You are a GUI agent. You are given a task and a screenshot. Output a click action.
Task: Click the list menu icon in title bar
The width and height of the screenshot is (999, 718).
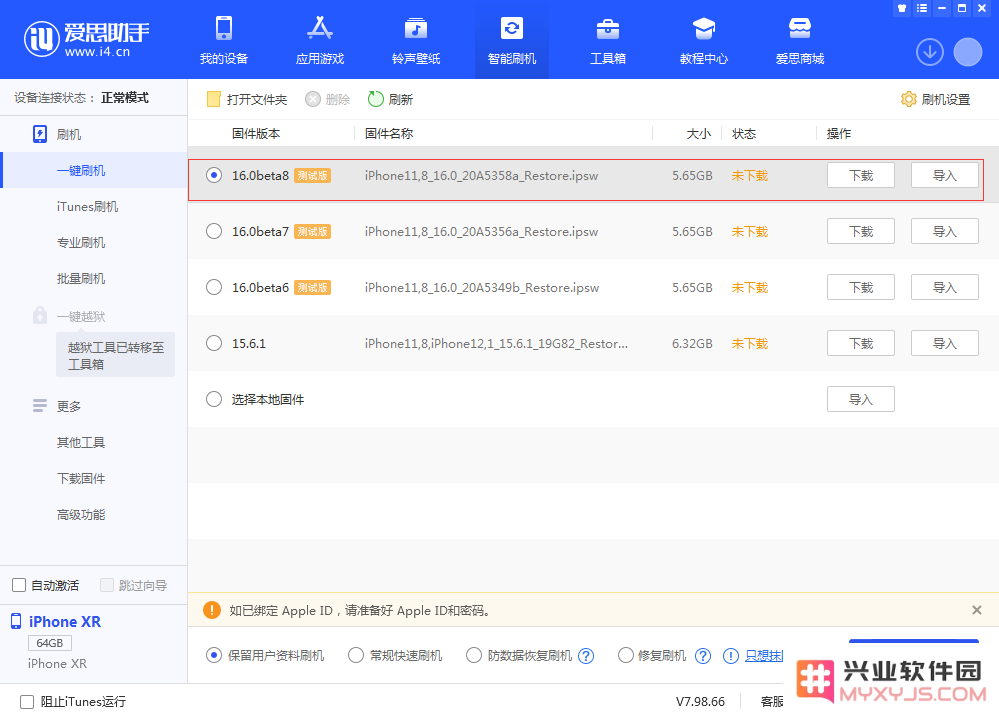coord(922,8)
